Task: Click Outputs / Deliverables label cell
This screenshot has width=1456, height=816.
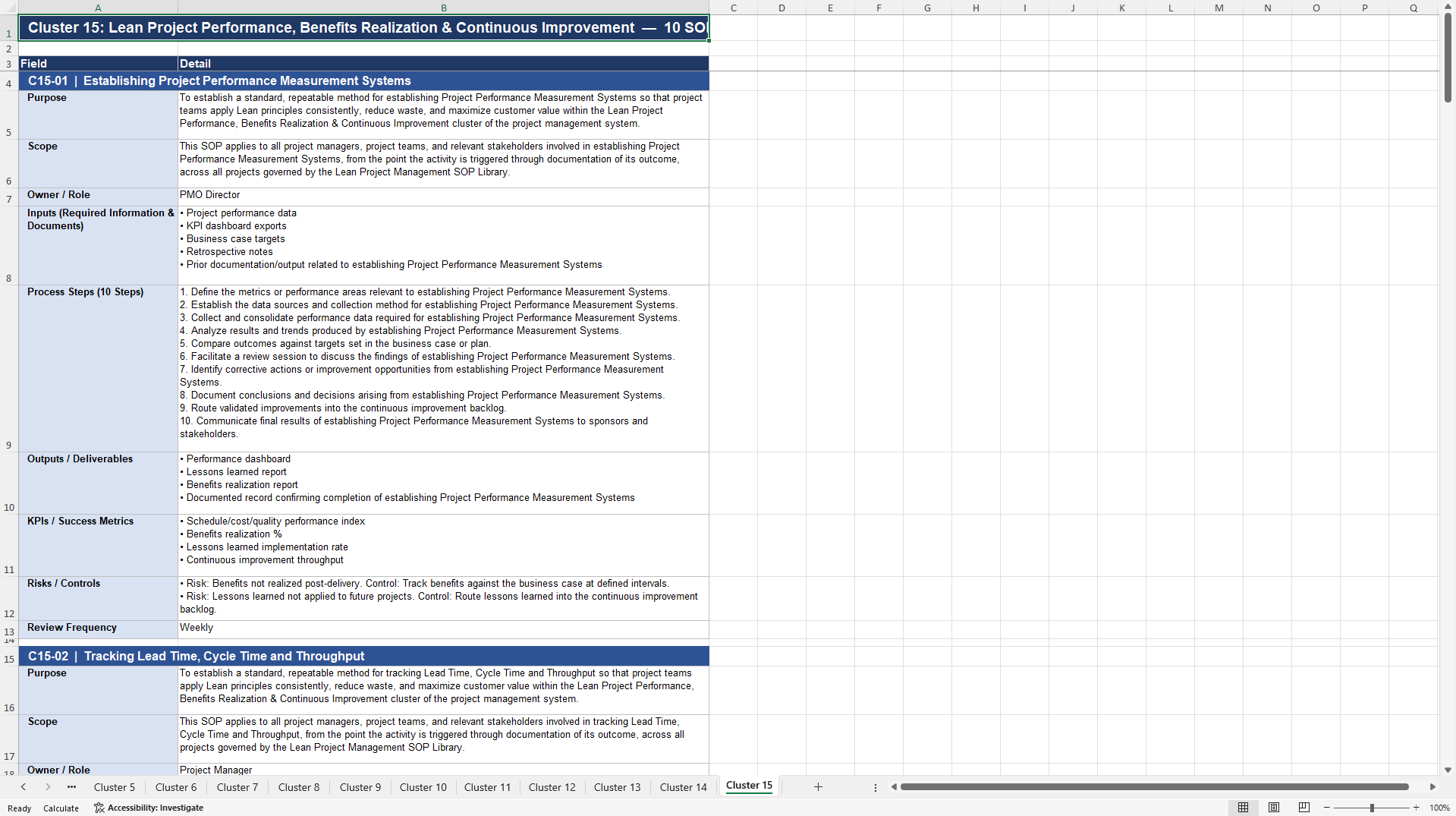Action: 99,483
